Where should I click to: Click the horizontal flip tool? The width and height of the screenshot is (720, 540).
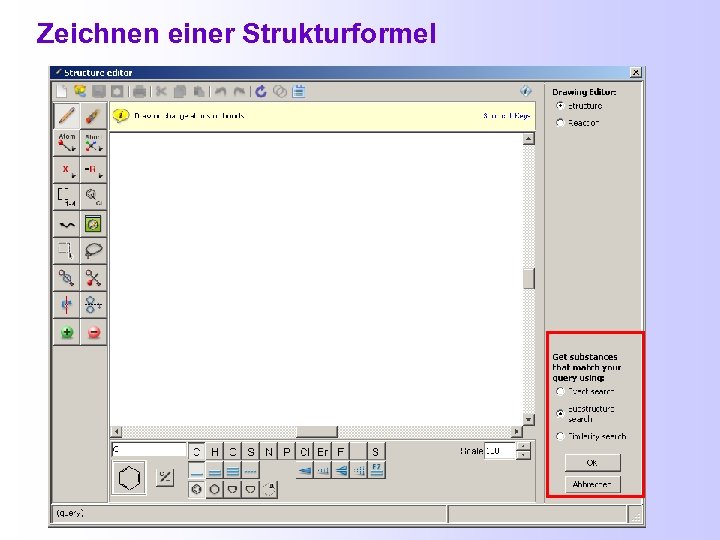(67, 305)
